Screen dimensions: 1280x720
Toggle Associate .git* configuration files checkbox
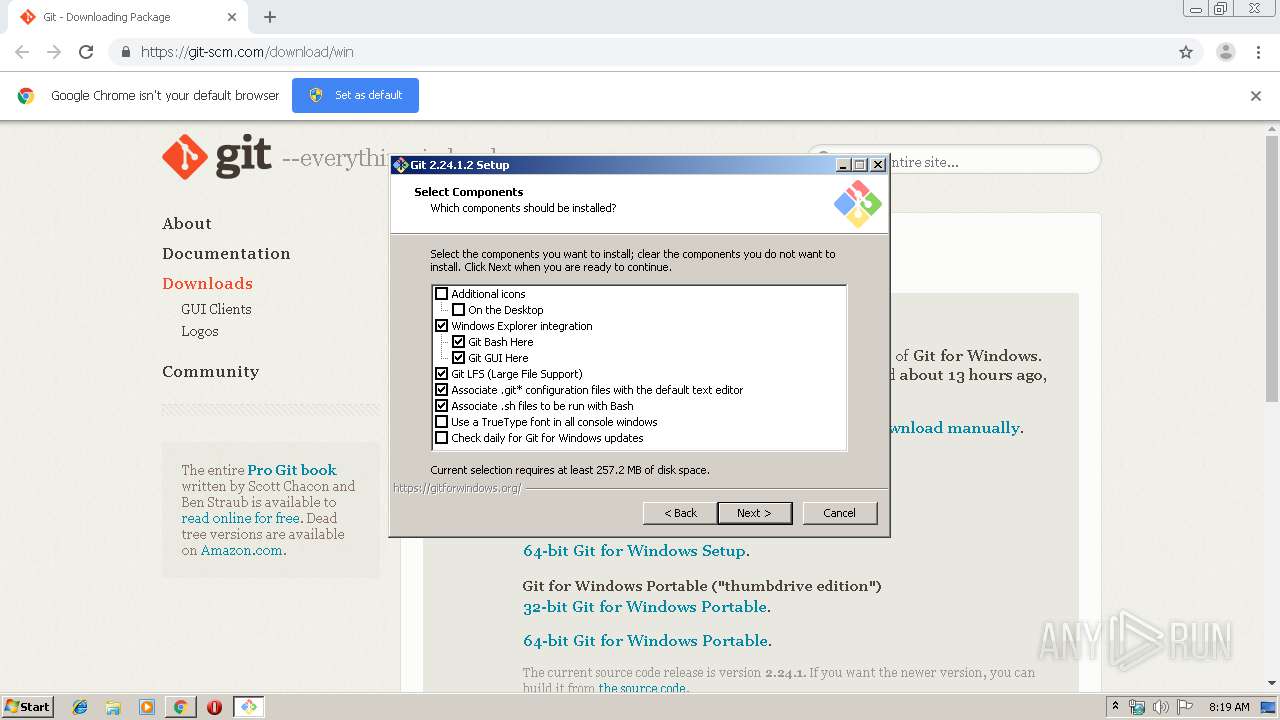[x=442, y=390]
